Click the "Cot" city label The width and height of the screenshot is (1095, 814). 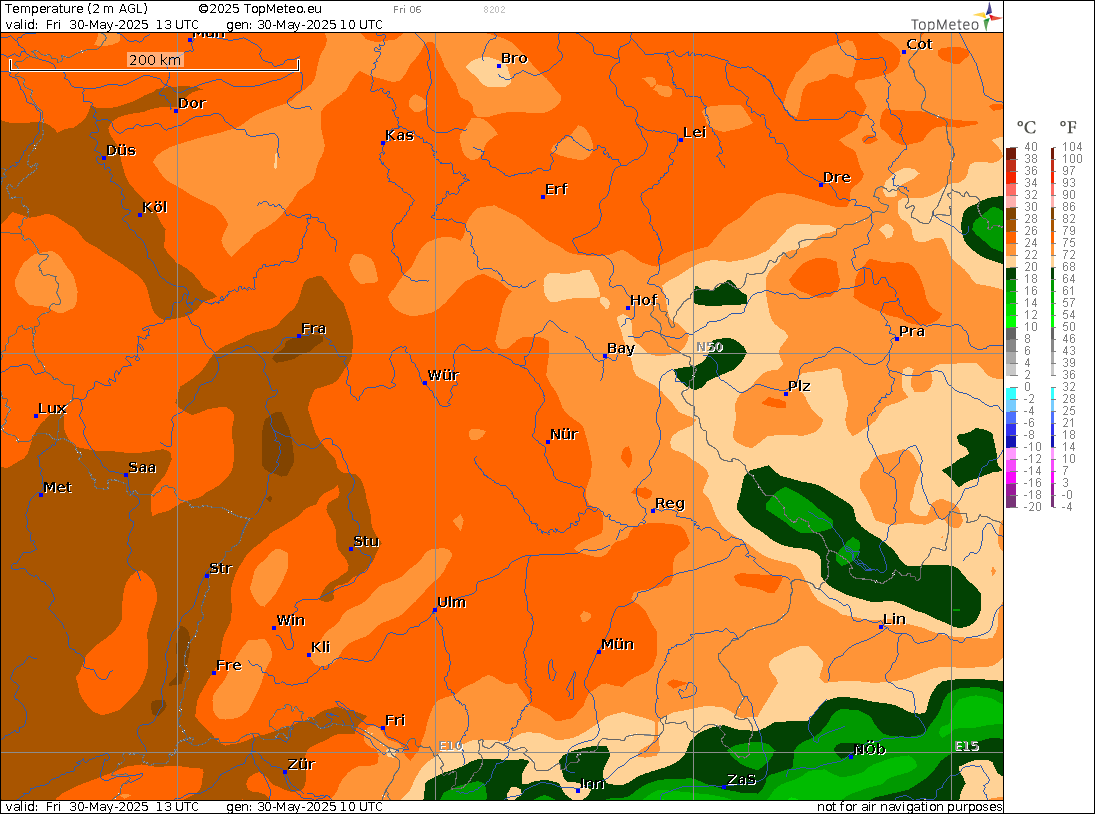(x=919, y=44)
